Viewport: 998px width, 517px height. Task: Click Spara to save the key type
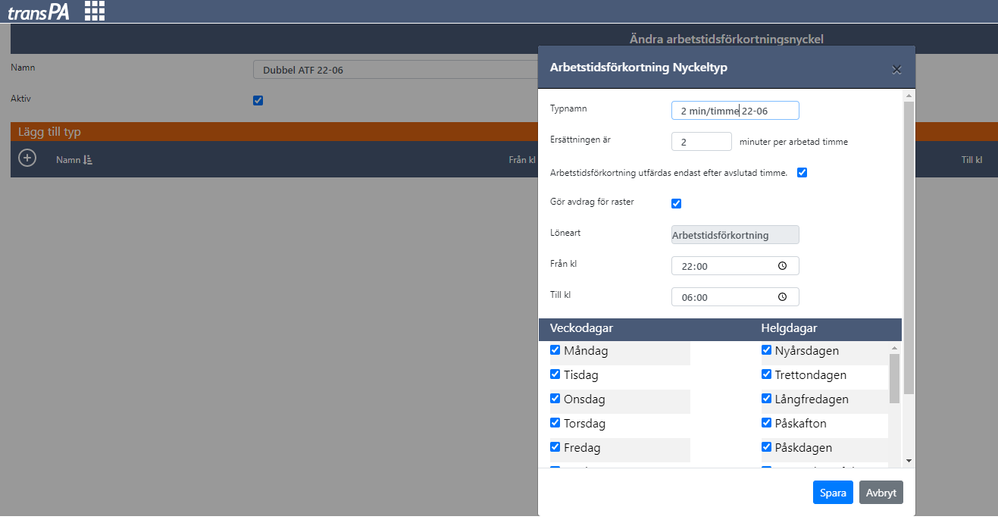pos(833,492)
